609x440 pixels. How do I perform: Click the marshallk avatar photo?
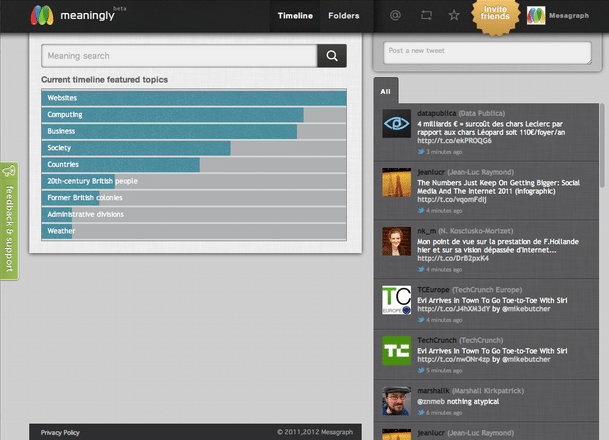coord(397,401)
